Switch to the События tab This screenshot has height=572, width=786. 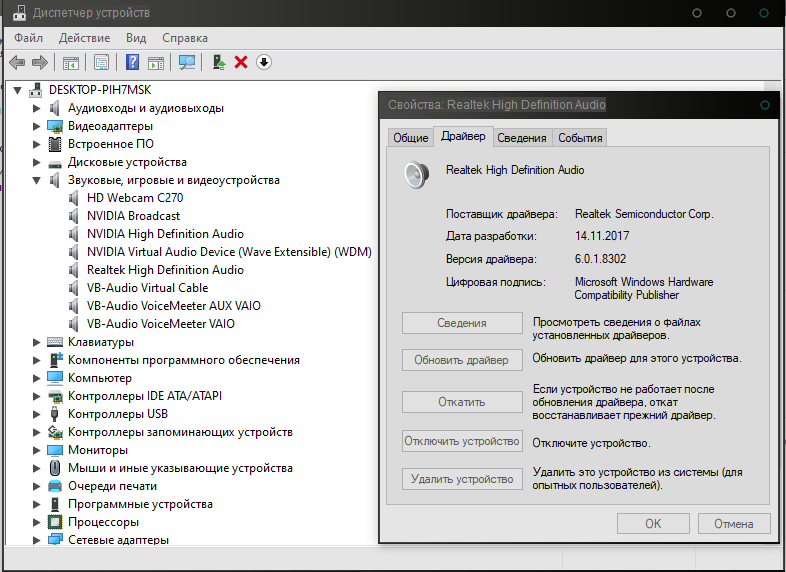[x=580, y=138]
